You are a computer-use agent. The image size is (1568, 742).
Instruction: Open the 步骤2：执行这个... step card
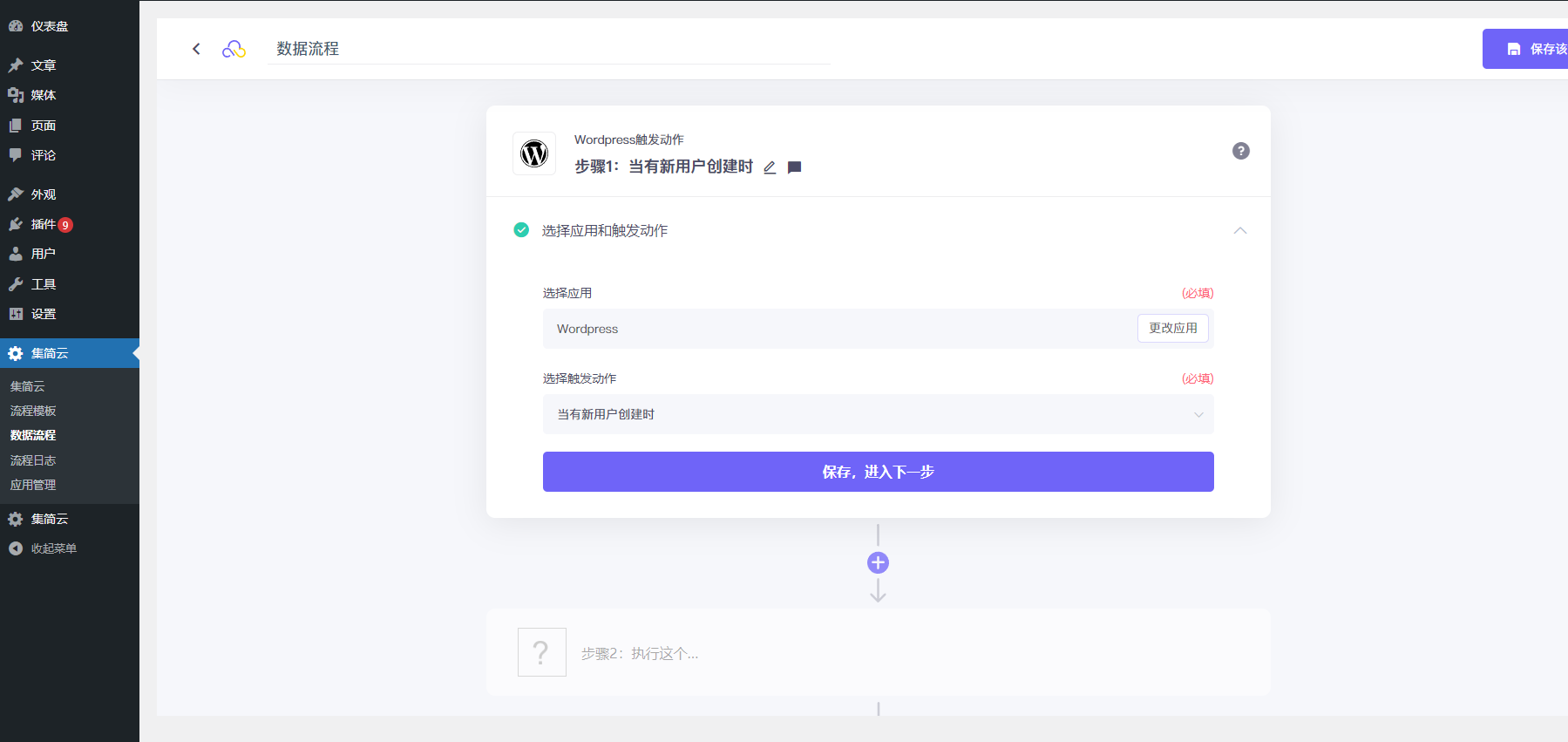coord(879,652)
